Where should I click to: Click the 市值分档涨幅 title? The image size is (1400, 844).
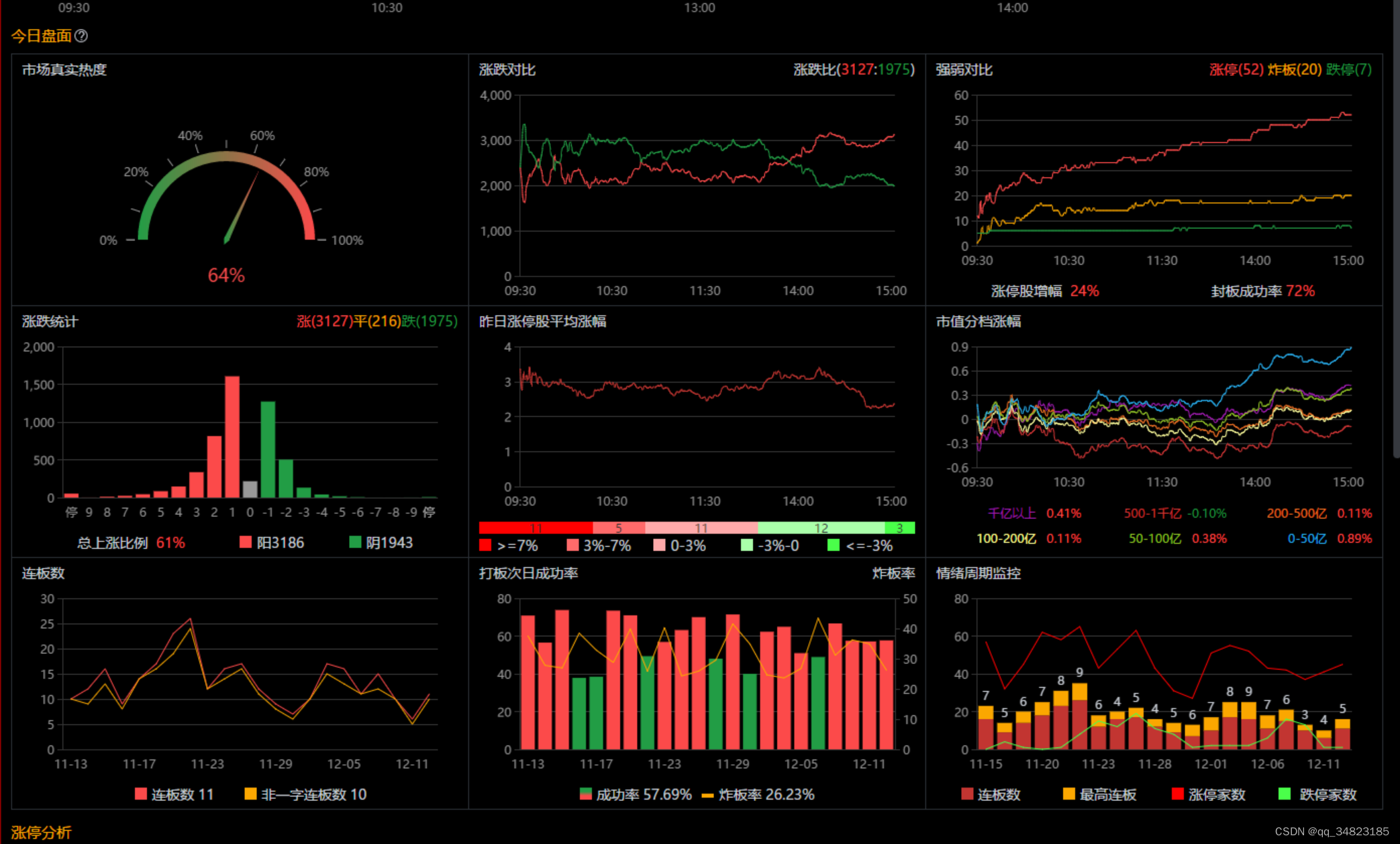(979, 322)
